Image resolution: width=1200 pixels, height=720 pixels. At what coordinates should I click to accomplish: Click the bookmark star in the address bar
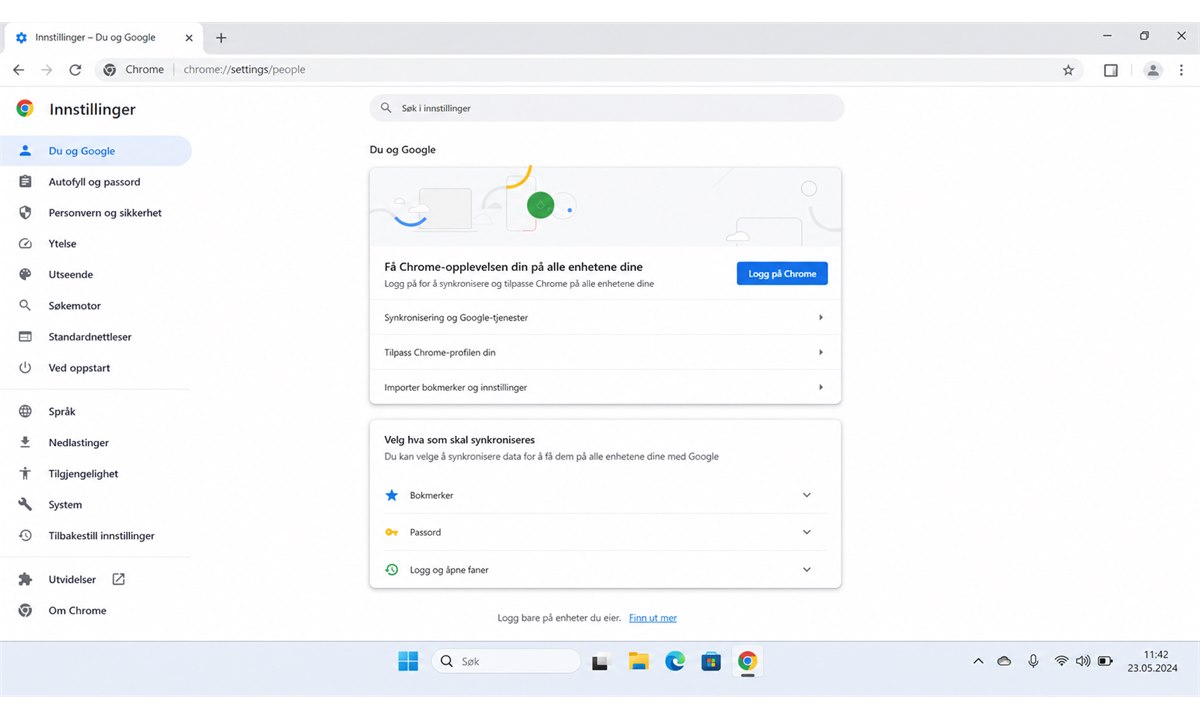click(1068, 70)
